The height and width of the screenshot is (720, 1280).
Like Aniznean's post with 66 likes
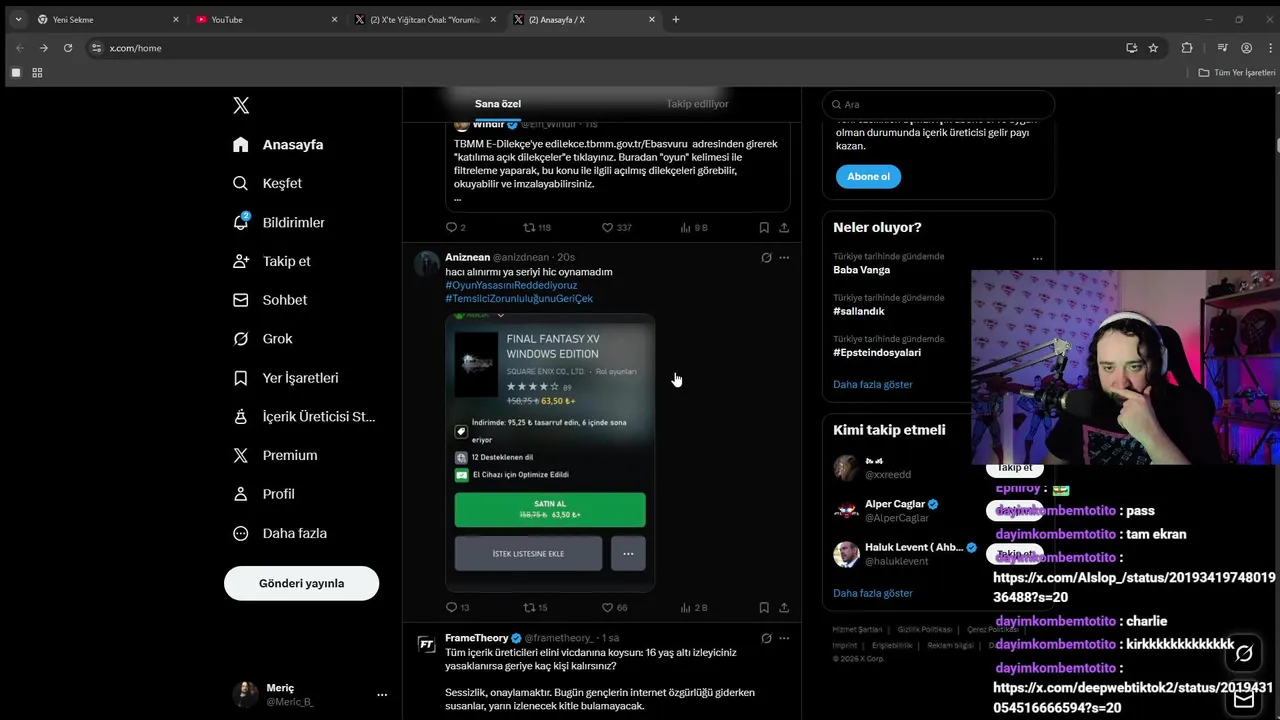(x=614, y=607)
